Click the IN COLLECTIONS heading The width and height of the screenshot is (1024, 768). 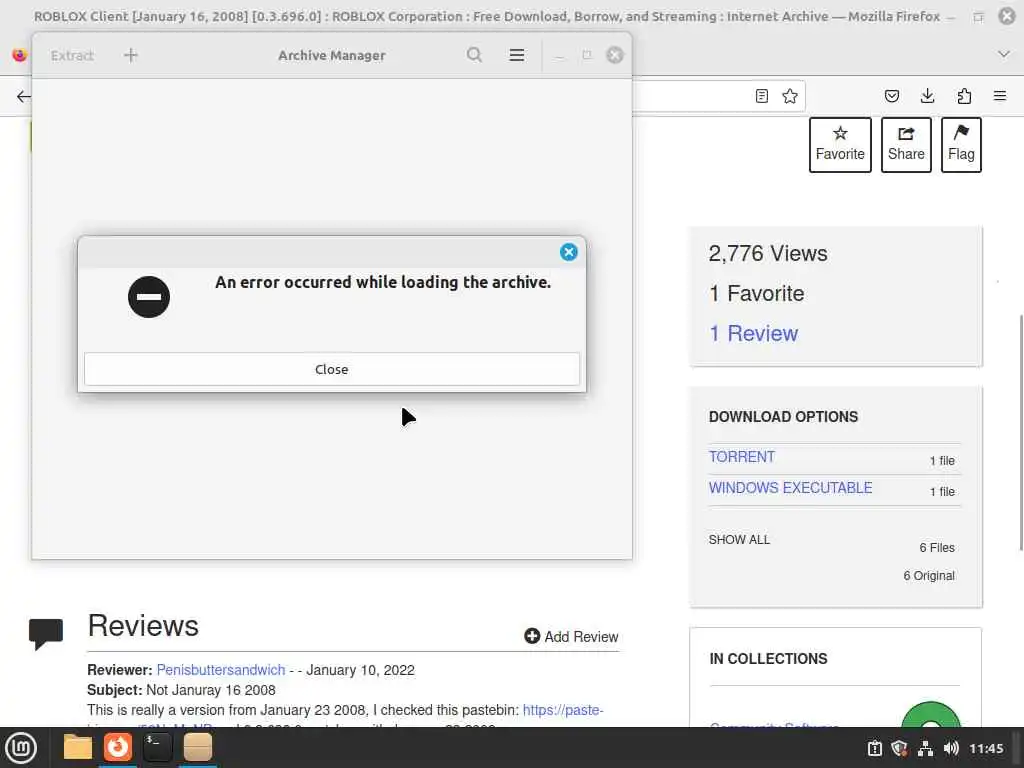pos(768,659)
